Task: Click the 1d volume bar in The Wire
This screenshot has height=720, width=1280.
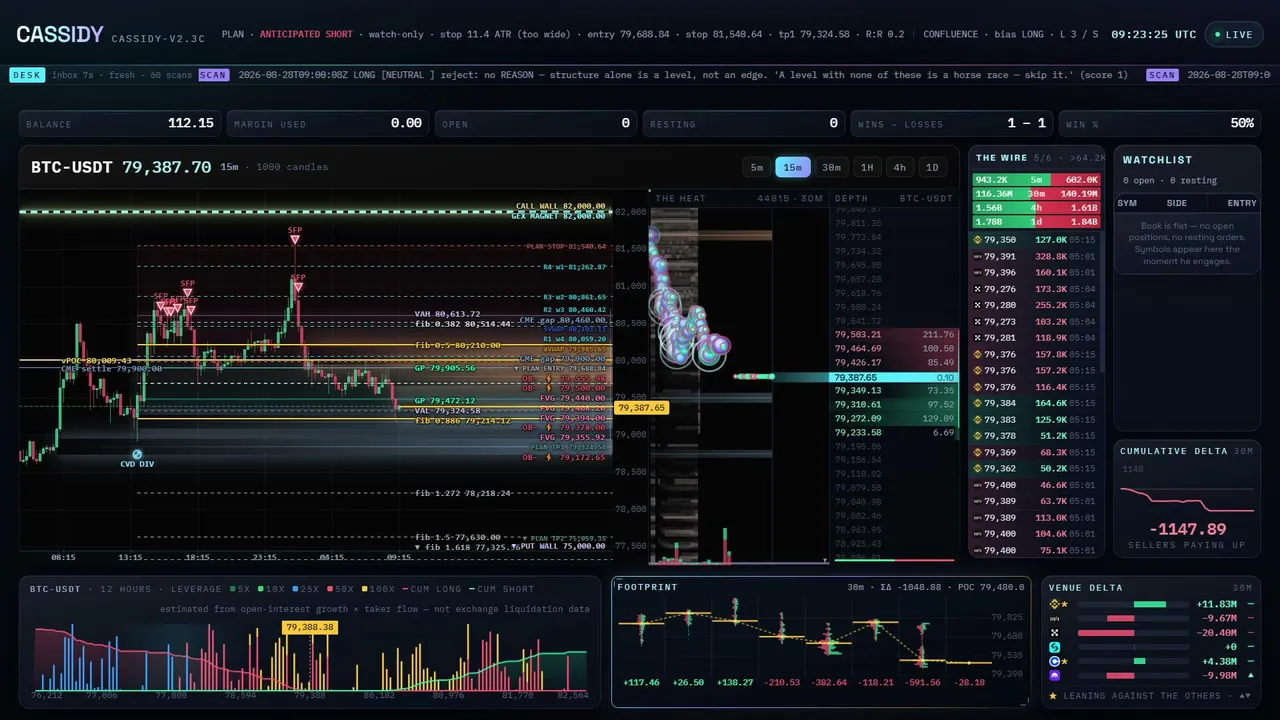Action: tap(1036, 222)
